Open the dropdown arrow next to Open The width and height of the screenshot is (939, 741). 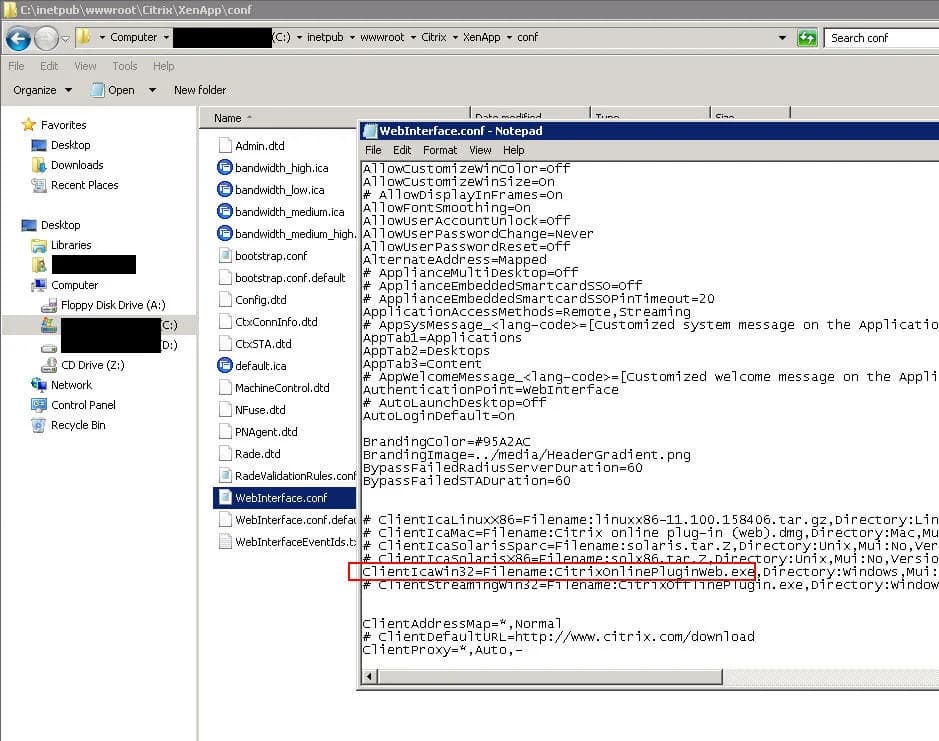click(x=152, y=90)
